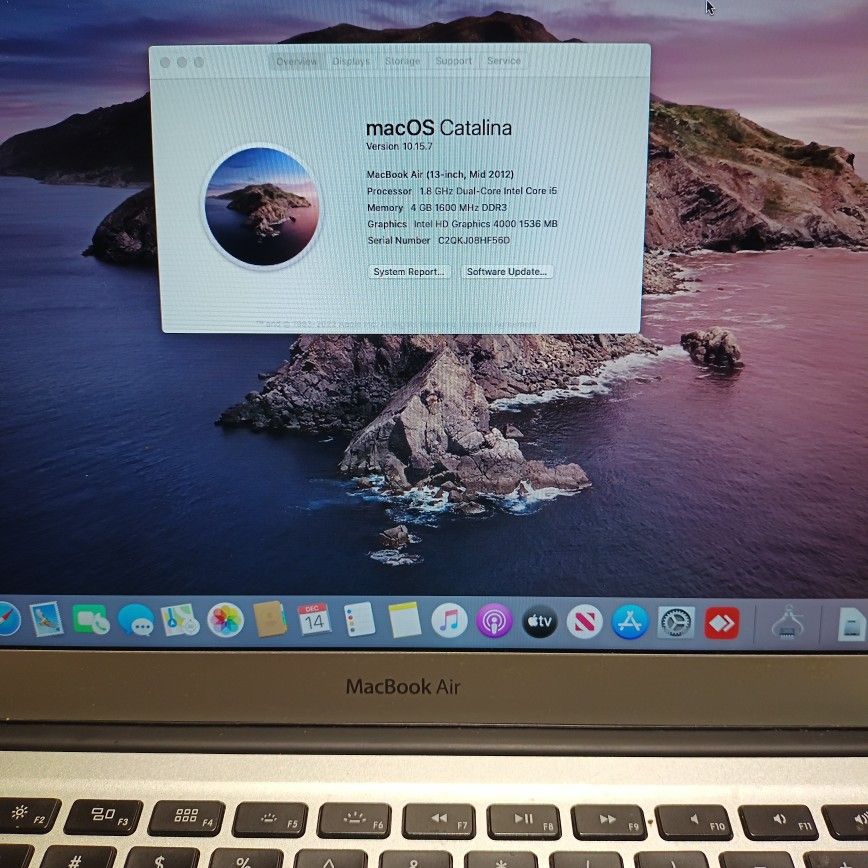Screen dimensions: 868x868
Task: Click the Memory '4 GB 1600 MHz DDR3' value
Action: pos(458,208)
